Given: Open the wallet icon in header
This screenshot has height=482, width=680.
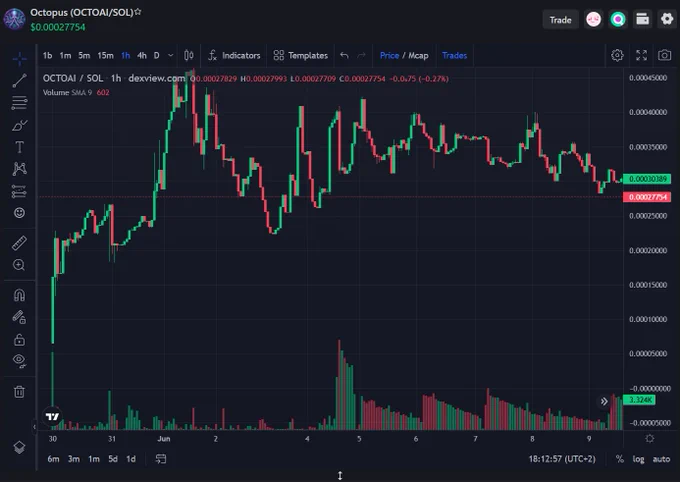Looking at the screenshot, I should tap(642, 20).
